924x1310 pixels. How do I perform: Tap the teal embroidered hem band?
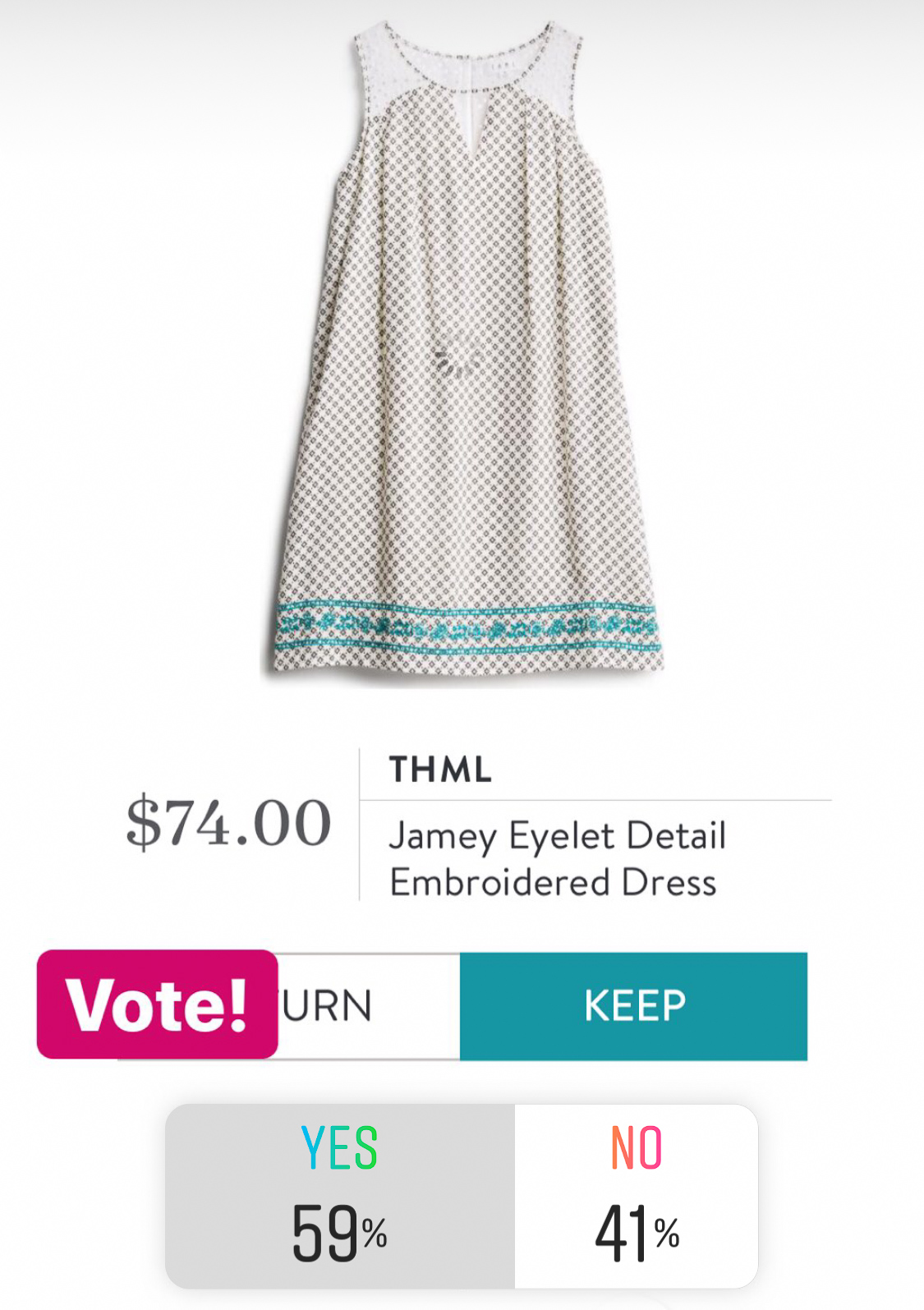[466, 628]
